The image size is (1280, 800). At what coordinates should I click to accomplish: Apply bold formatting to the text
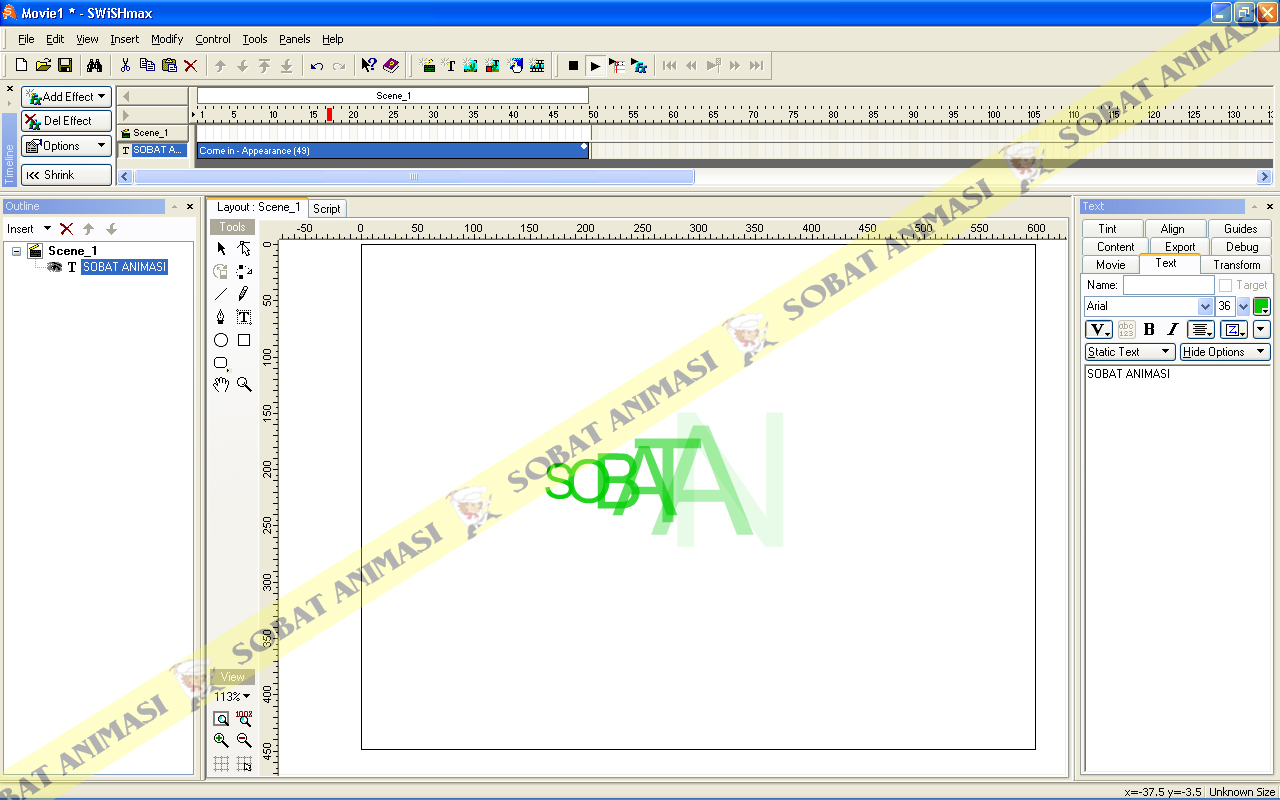pos(1149,330)
